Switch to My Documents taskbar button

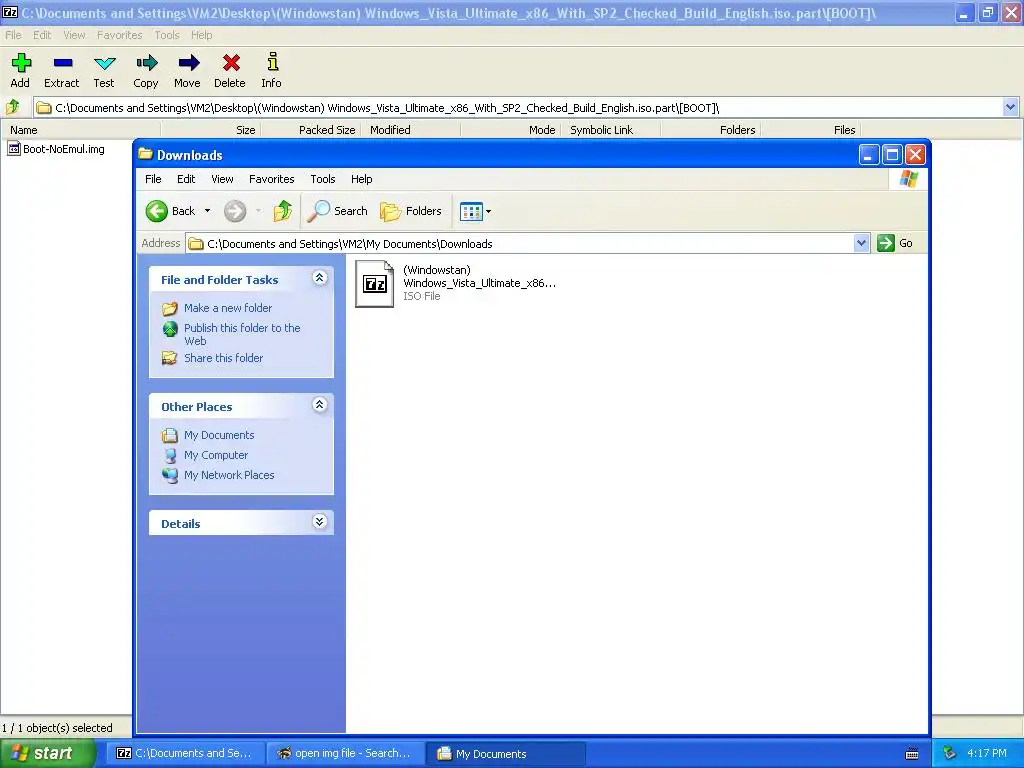click(505, 753)
